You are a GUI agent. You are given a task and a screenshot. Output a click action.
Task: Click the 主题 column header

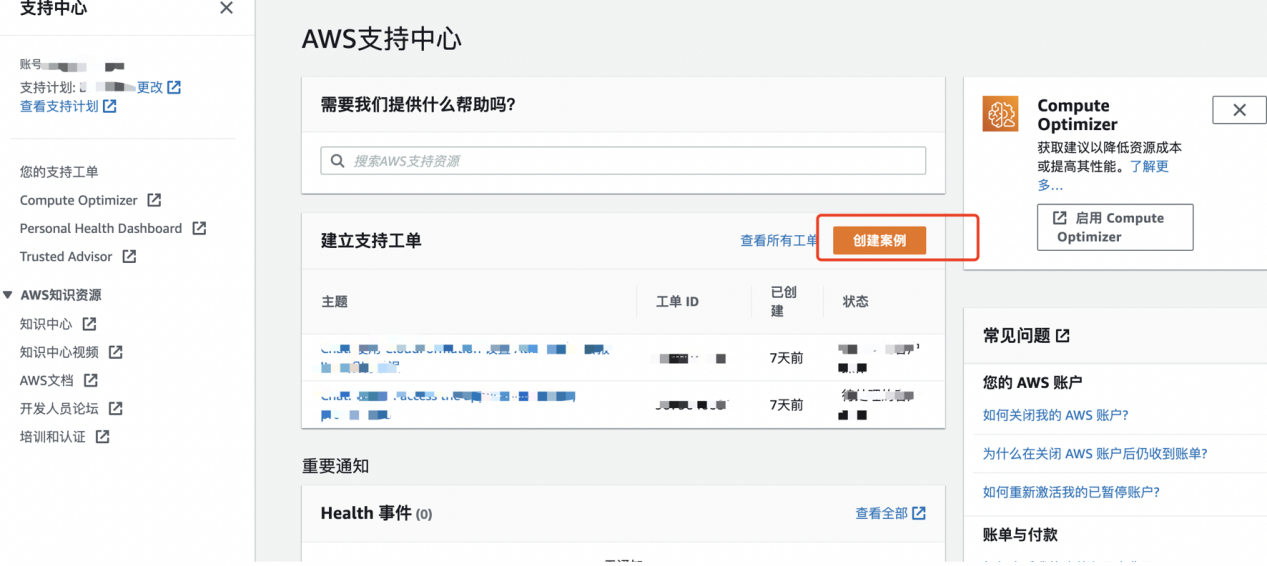(334, 301)
